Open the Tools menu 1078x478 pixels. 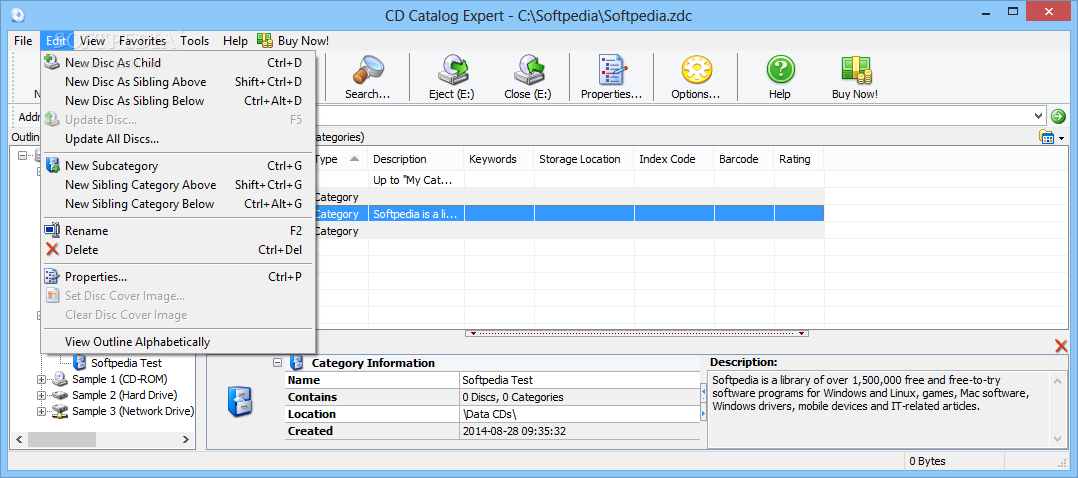[195, 41]
